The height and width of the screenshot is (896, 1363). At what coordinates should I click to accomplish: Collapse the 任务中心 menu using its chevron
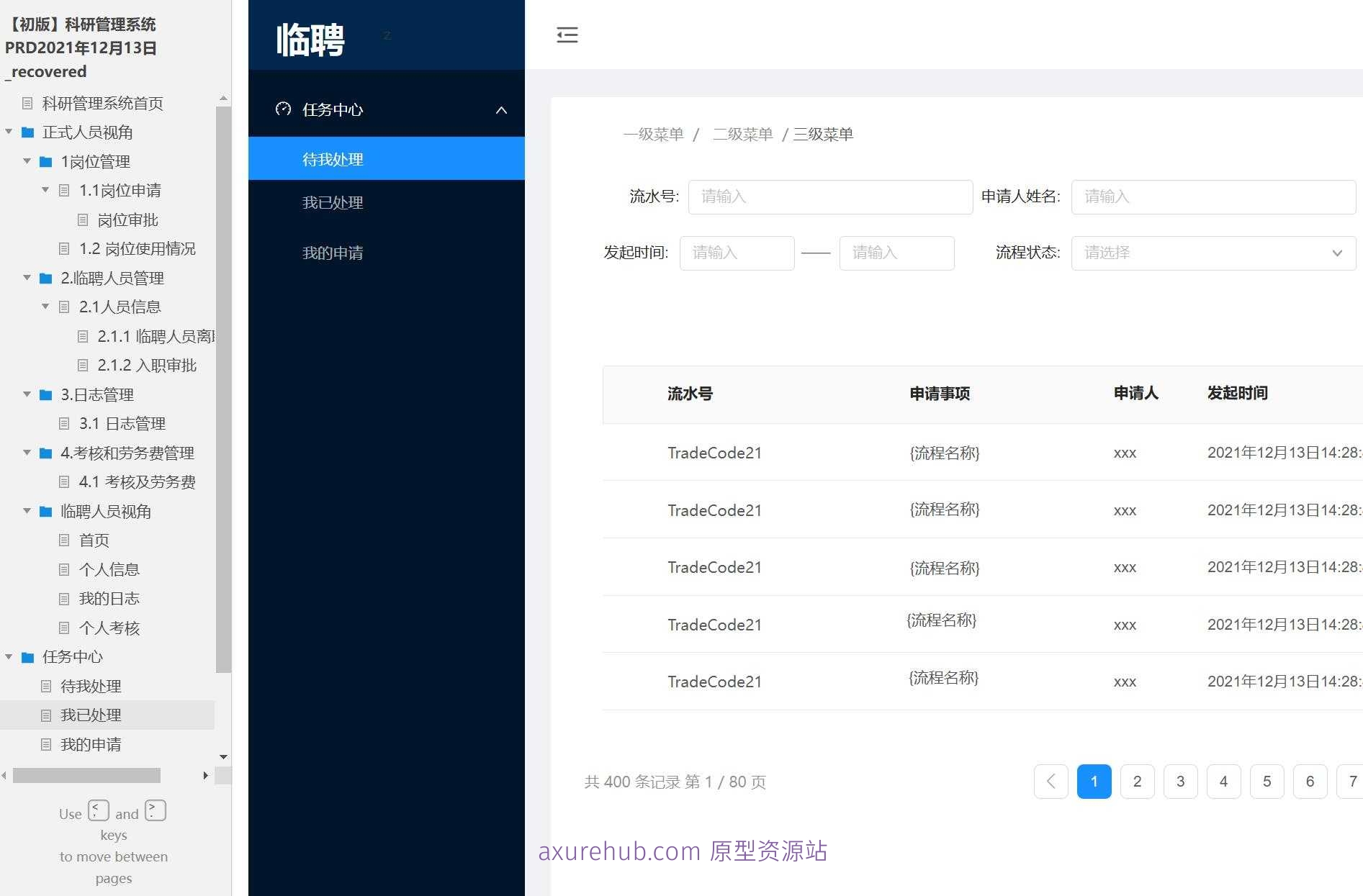[501, 109]
